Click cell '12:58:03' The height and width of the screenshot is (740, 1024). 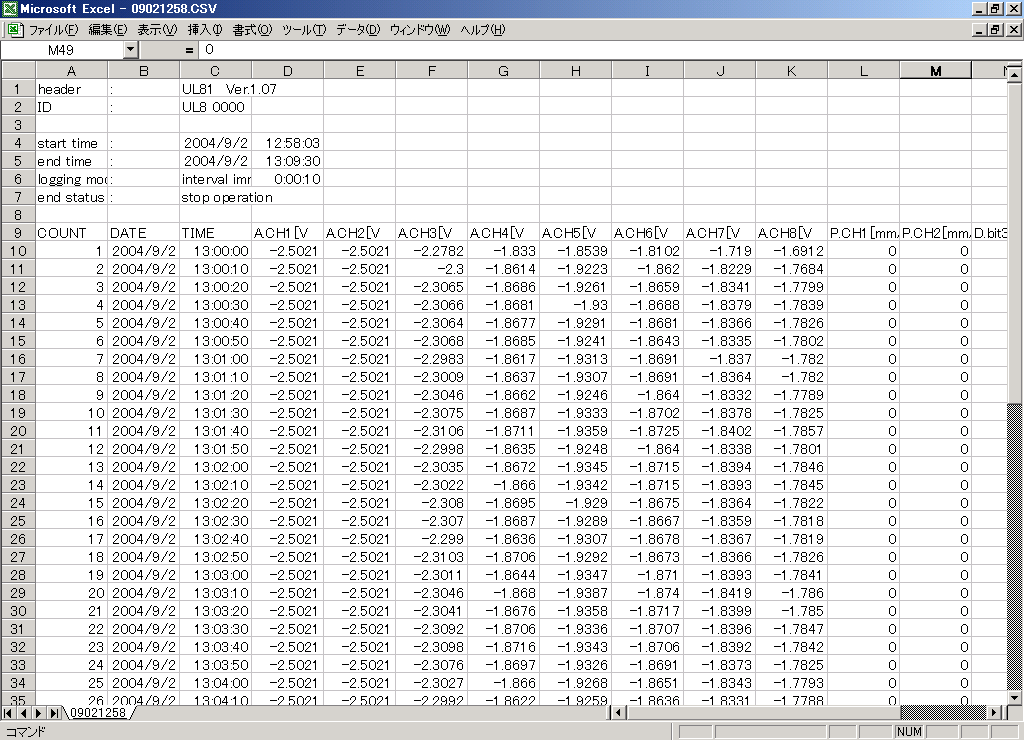(287, 143)
